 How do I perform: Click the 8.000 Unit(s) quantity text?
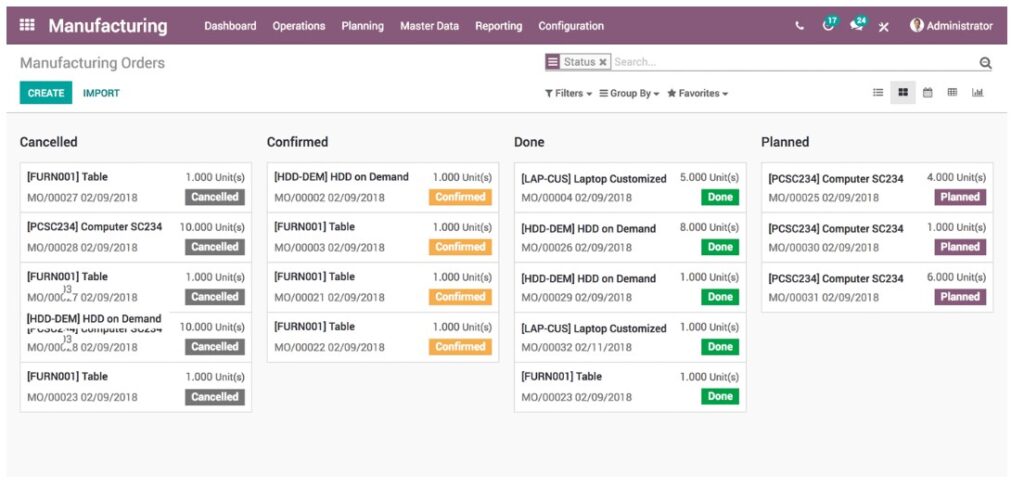tap(709, 227)
